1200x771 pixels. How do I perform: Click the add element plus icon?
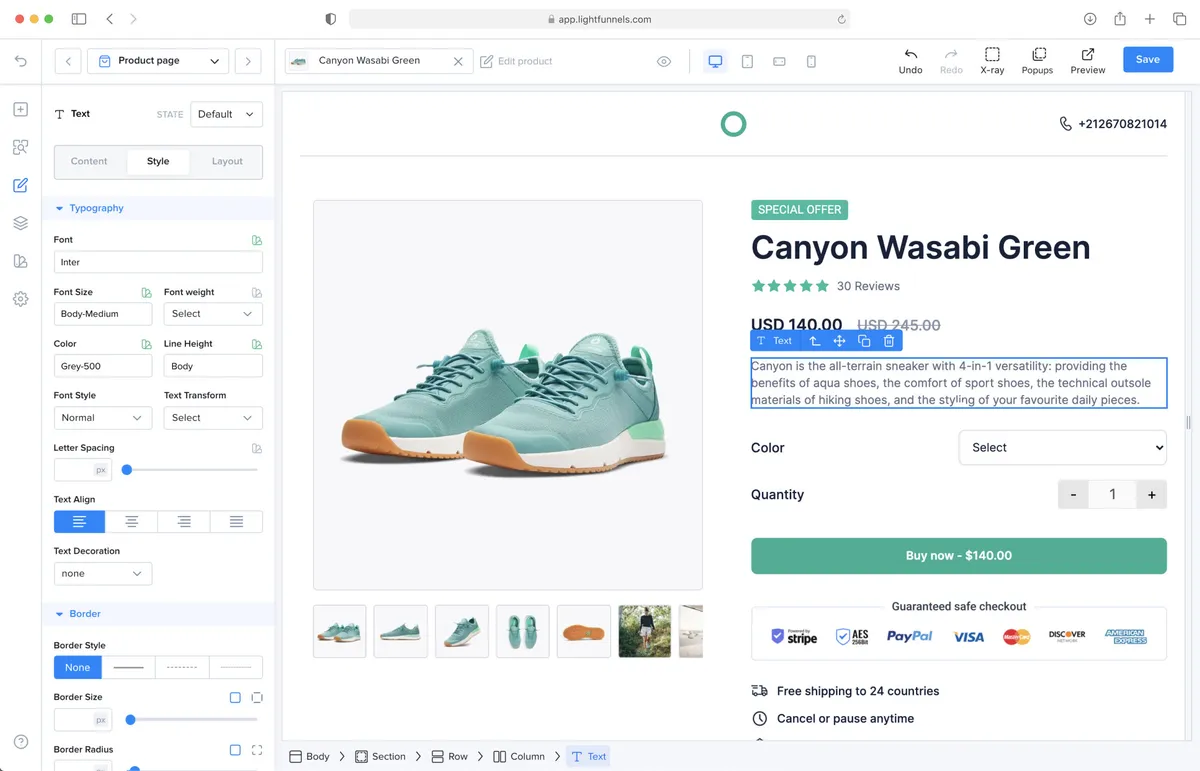pos(20,110)
